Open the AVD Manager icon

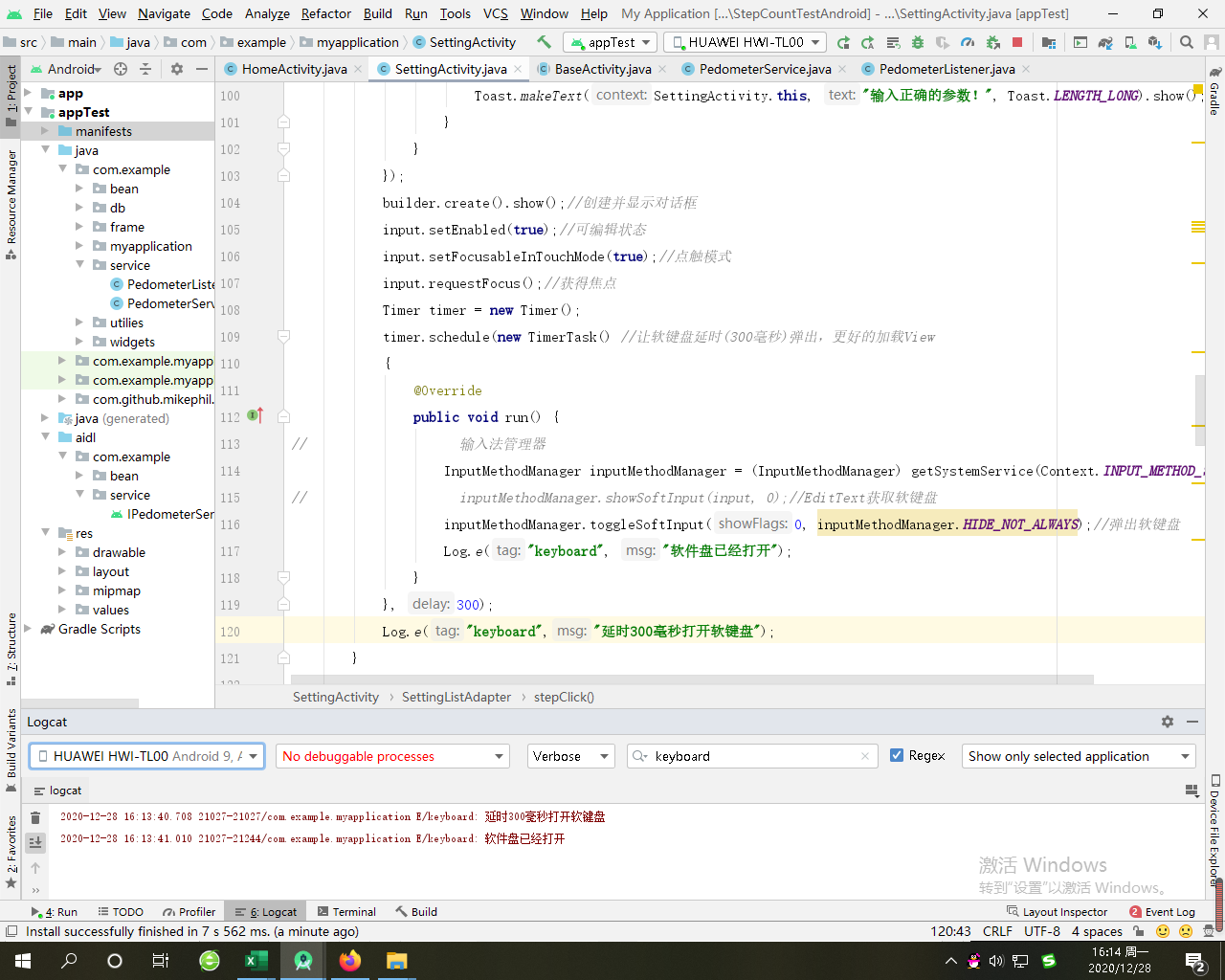click(1130, 42)
